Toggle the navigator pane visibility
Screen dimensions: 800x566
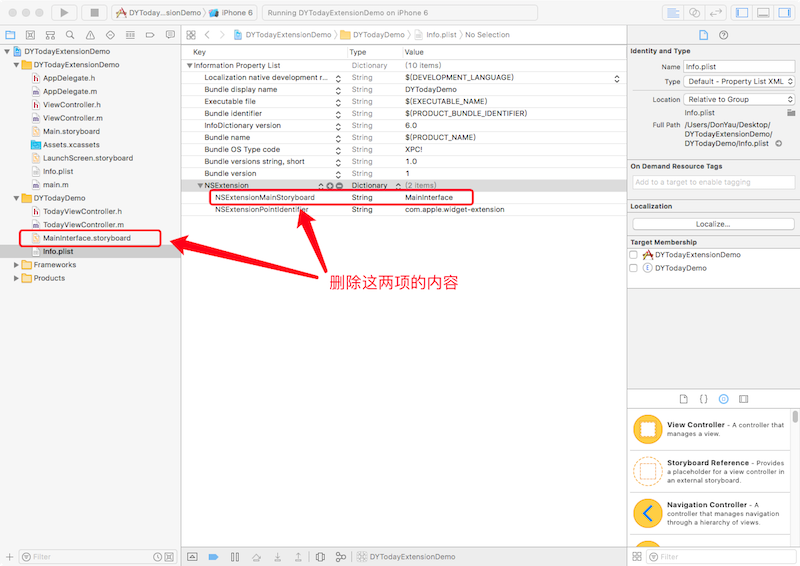[x=742, y=13]
